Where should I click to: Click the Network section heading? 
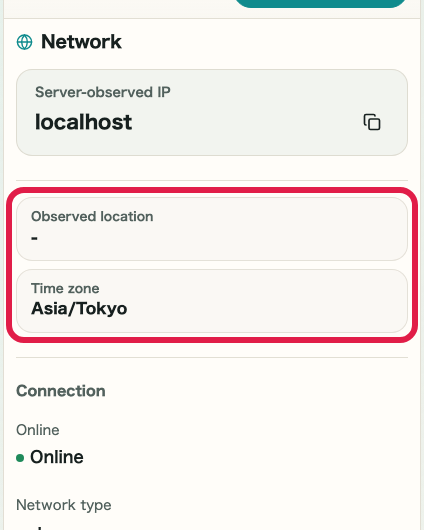click(x=81, y=42)
